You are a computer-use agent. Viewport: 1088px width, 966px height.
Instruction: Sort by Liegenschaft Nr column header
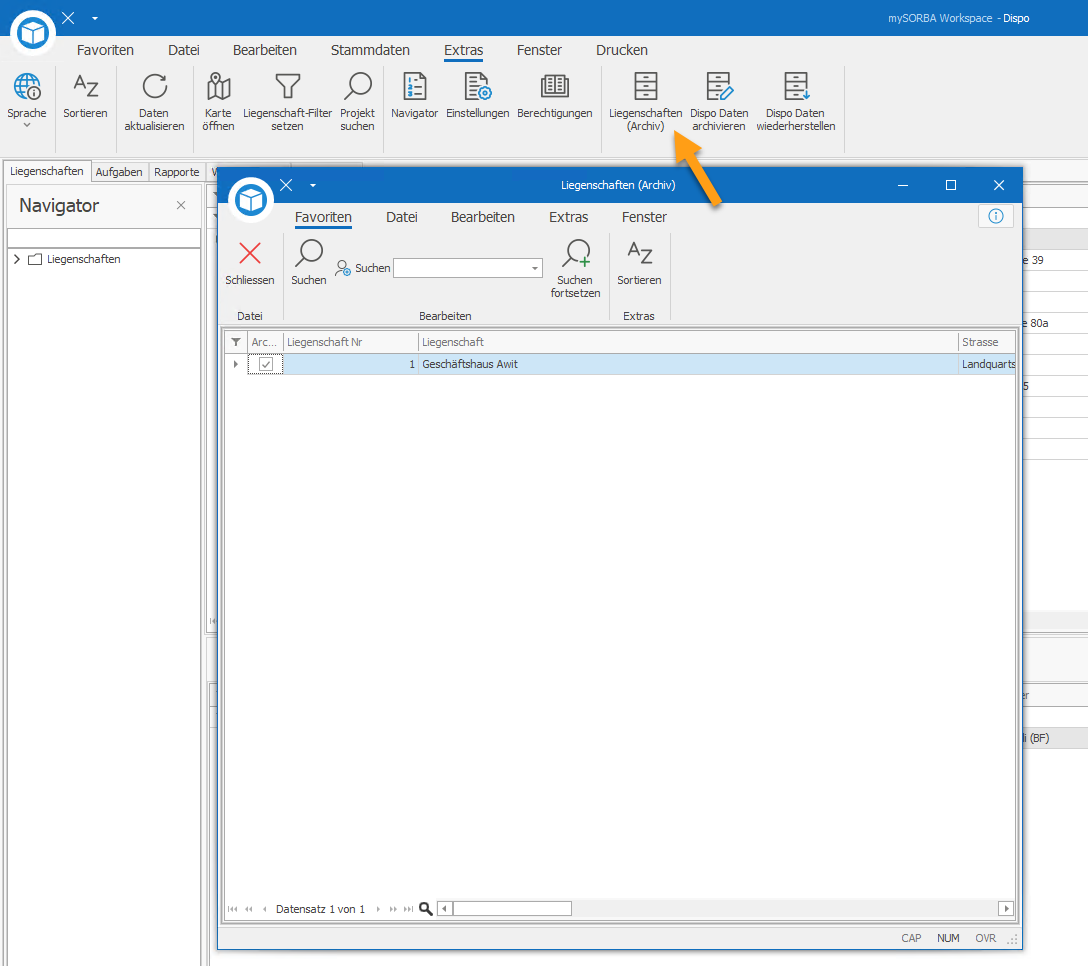pos(350,342)
